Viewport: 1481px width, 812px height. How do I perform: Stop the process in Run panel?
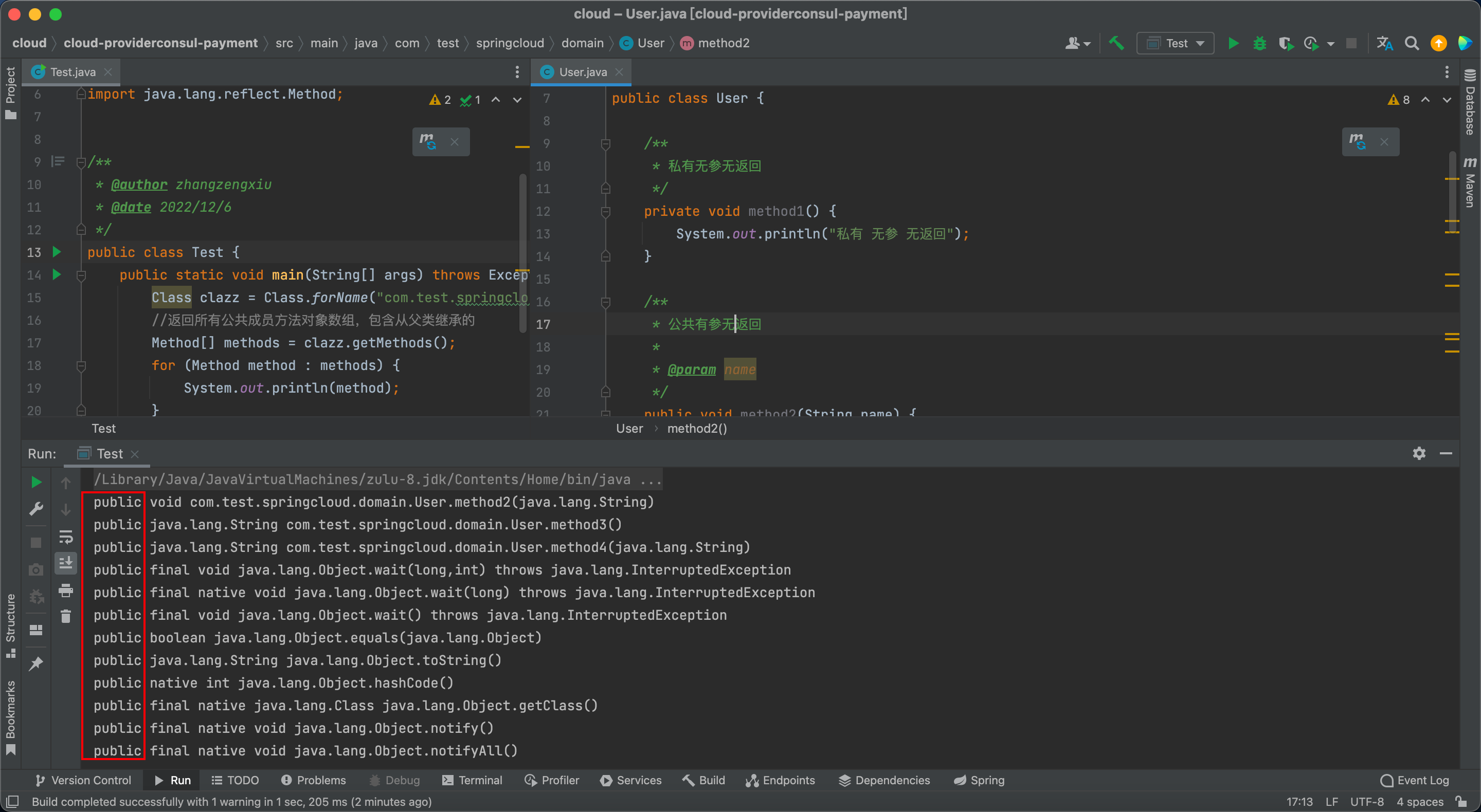[35, 542]
